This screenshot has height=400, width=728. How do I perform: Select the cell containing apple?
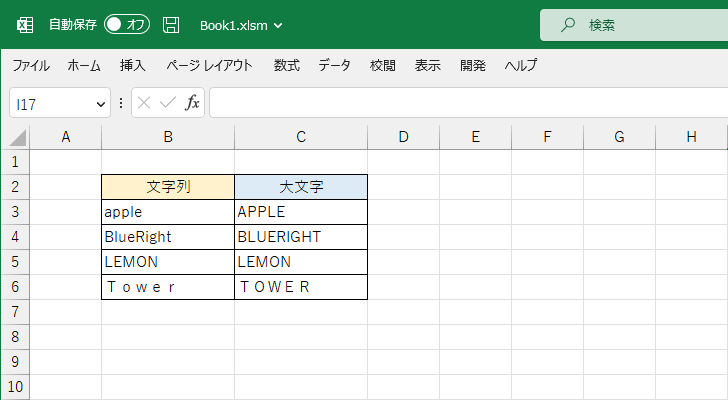168,212
